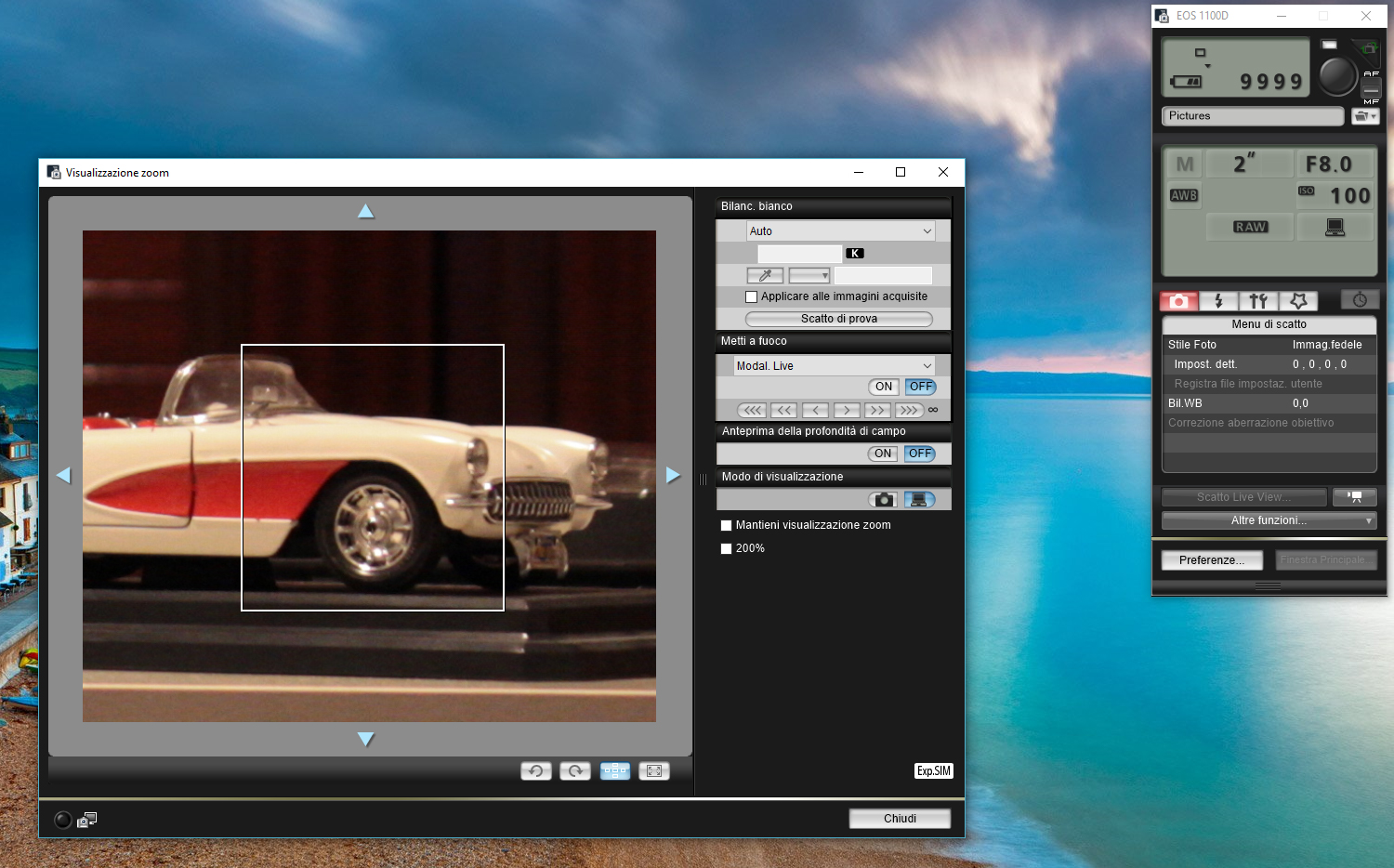1394x868 pixels.
Task: Select the self-timer clock icon
Action: coord(1359,300)
